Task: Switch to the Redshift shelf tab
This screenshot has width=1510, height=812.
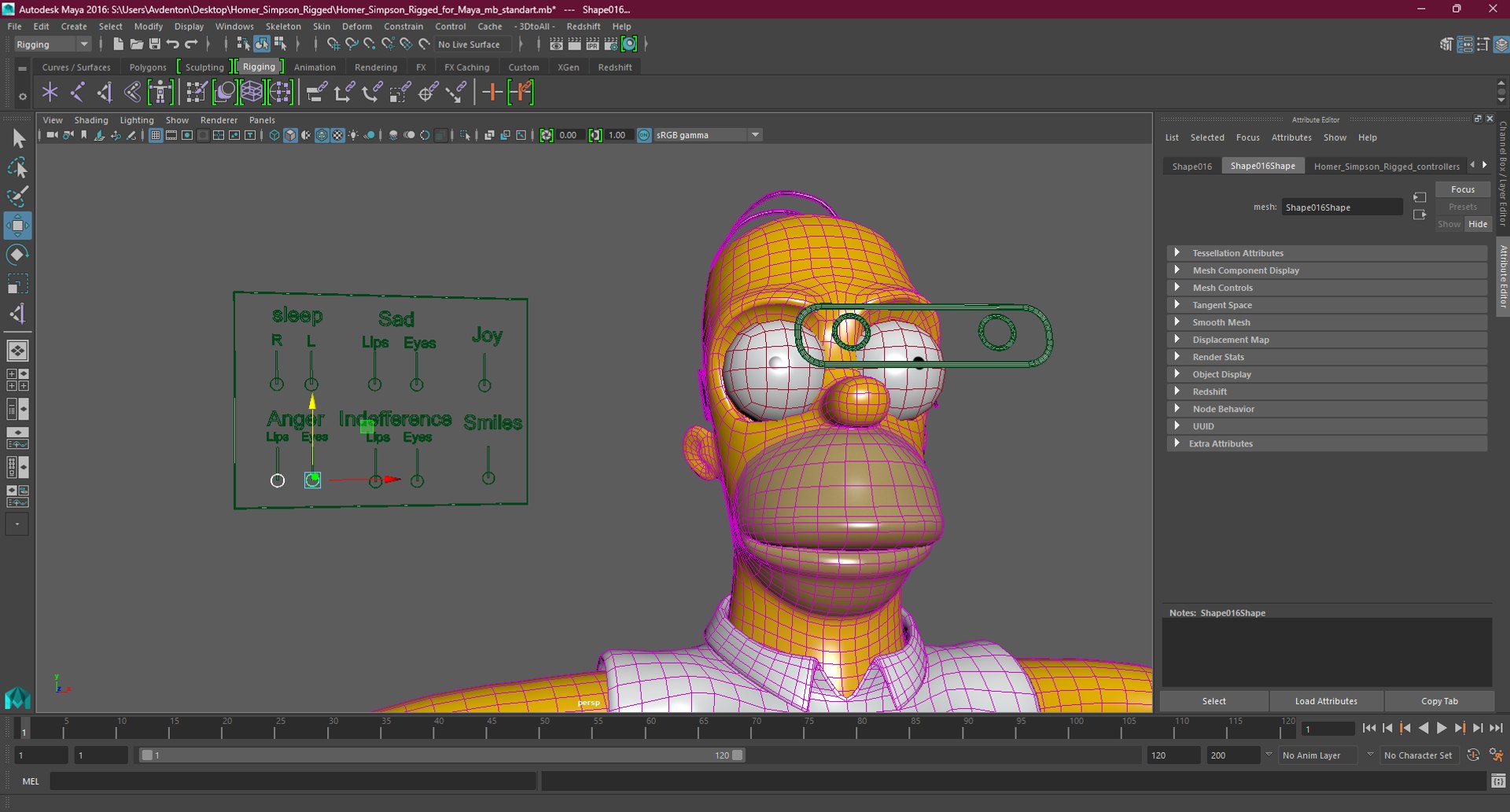Action: tap(615, 68)
